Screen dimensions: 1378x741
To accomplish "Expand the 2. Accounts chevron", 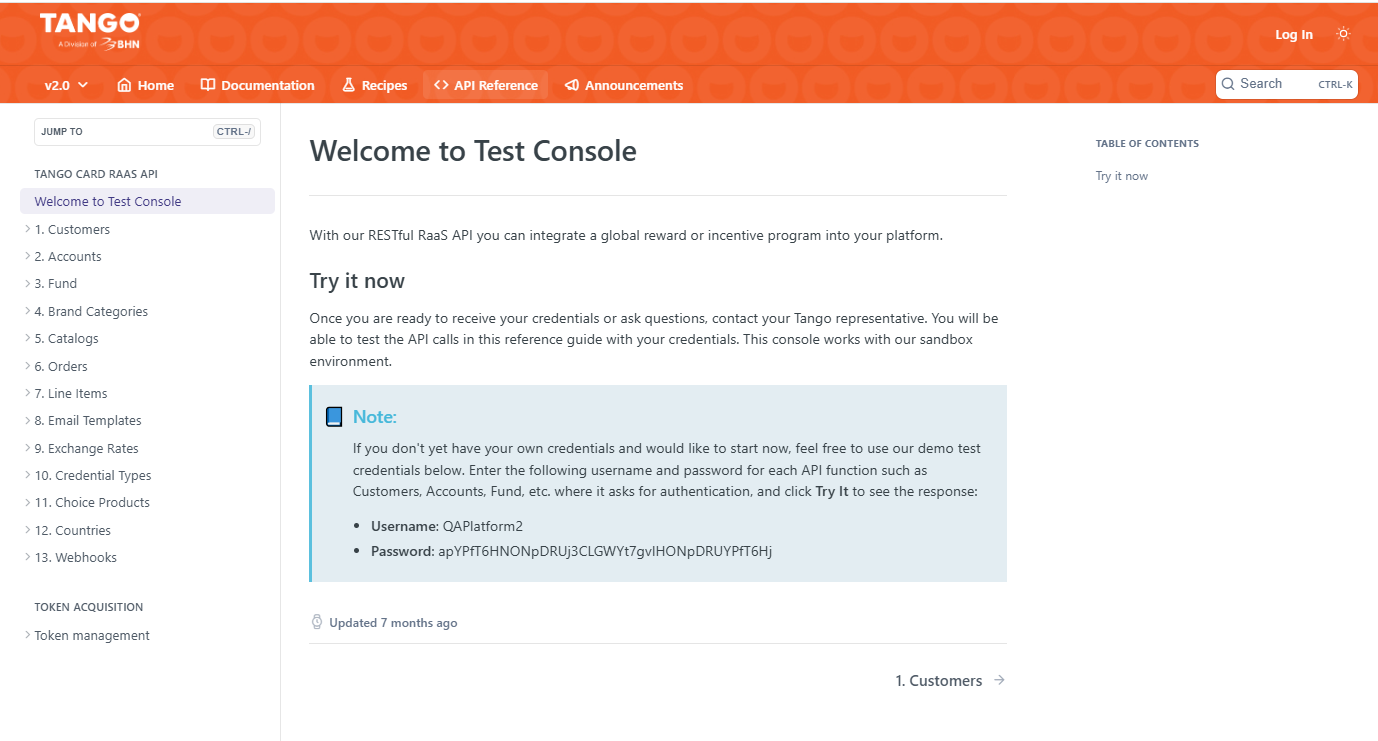I will pyautogui.click(x=27, y=256).
